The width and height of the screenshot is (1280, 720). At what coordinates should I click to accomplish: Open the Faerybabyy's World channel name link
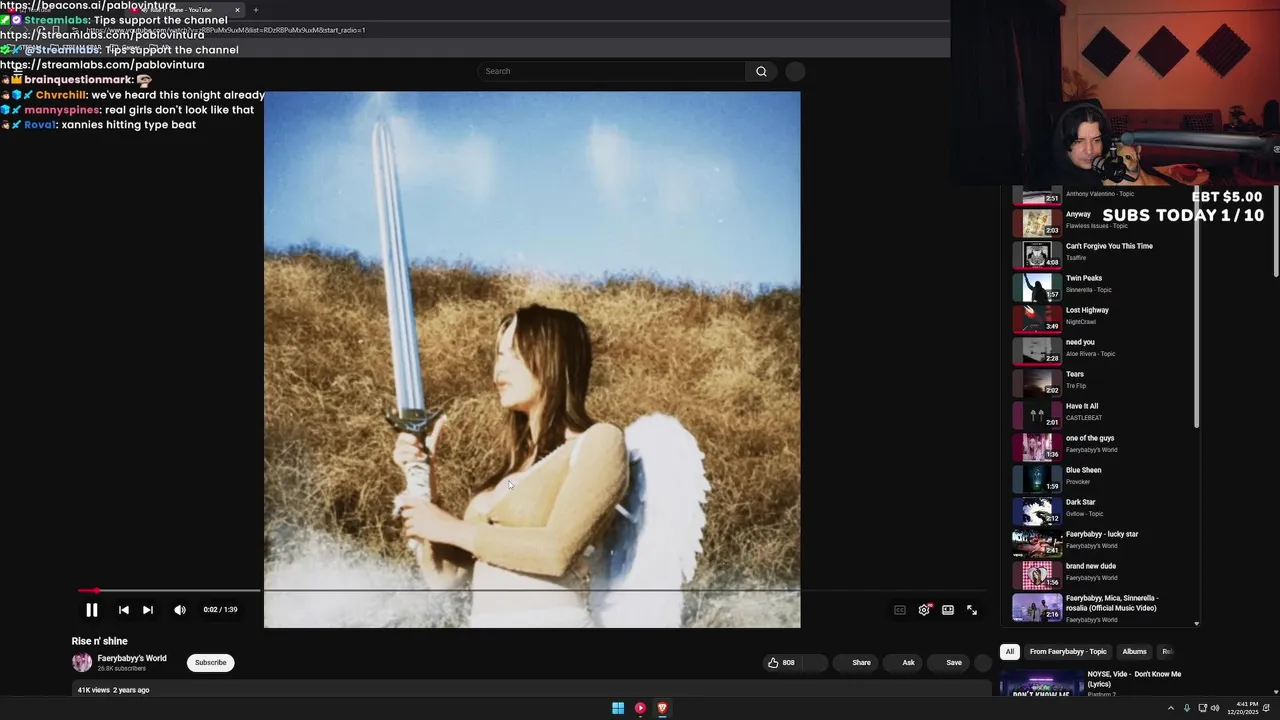point(132,658)
